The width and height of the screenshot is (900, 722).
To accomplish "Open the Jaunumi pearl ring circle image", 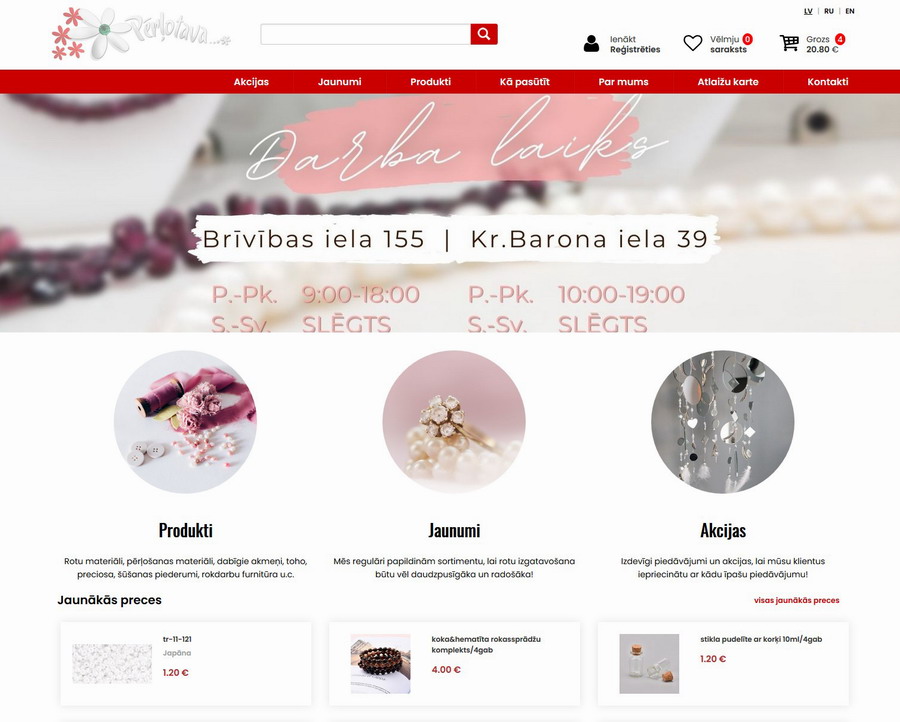I will coord(454,422).
